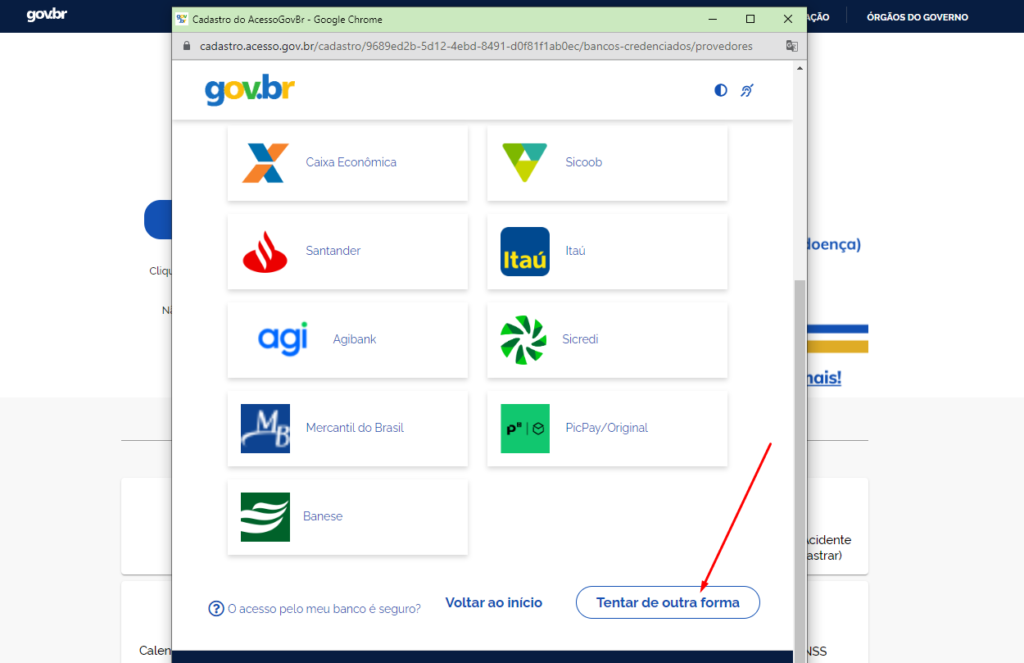Choose the Banese bank label
1024x663 pixels.
pyautogui.click(x=323, y=516)
